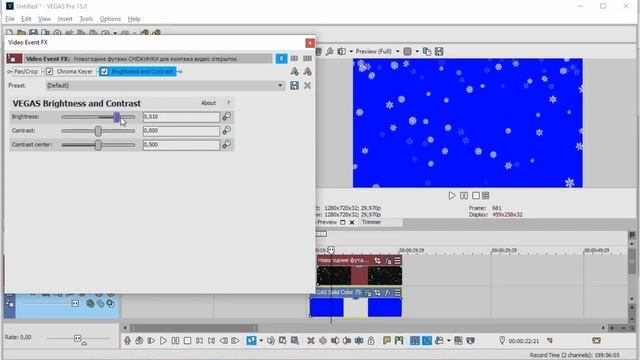Toggle the Automatic Crossfades blue button
The height and width of the screenshot is (360, 640).
click(427, 340)
